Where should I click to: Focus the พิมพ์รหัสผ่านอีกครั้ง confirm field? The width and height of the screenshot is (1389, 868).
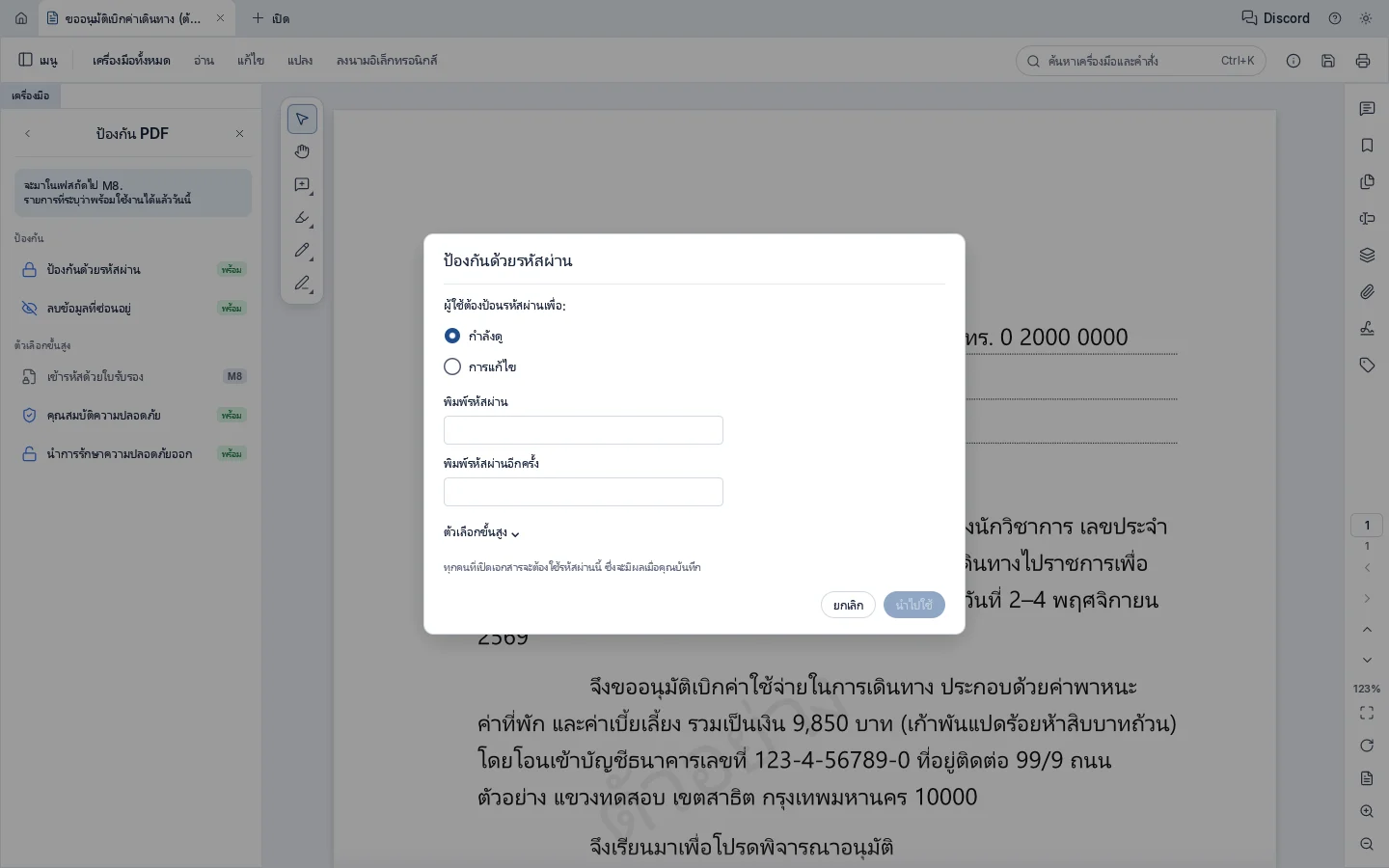click(x=584, y=492)
